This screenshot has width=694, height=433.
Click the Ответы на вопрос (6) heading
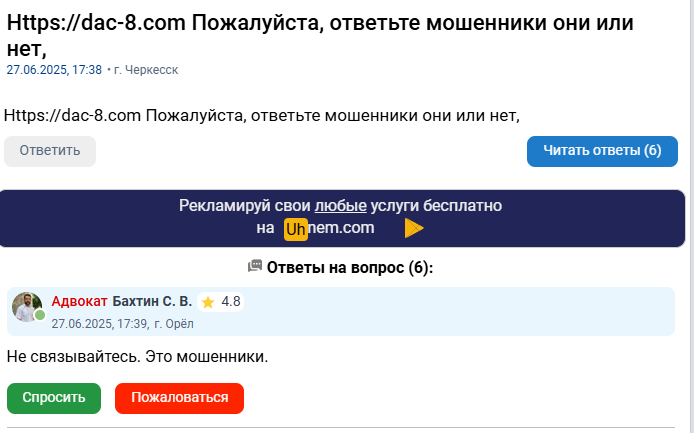[350, 267]
